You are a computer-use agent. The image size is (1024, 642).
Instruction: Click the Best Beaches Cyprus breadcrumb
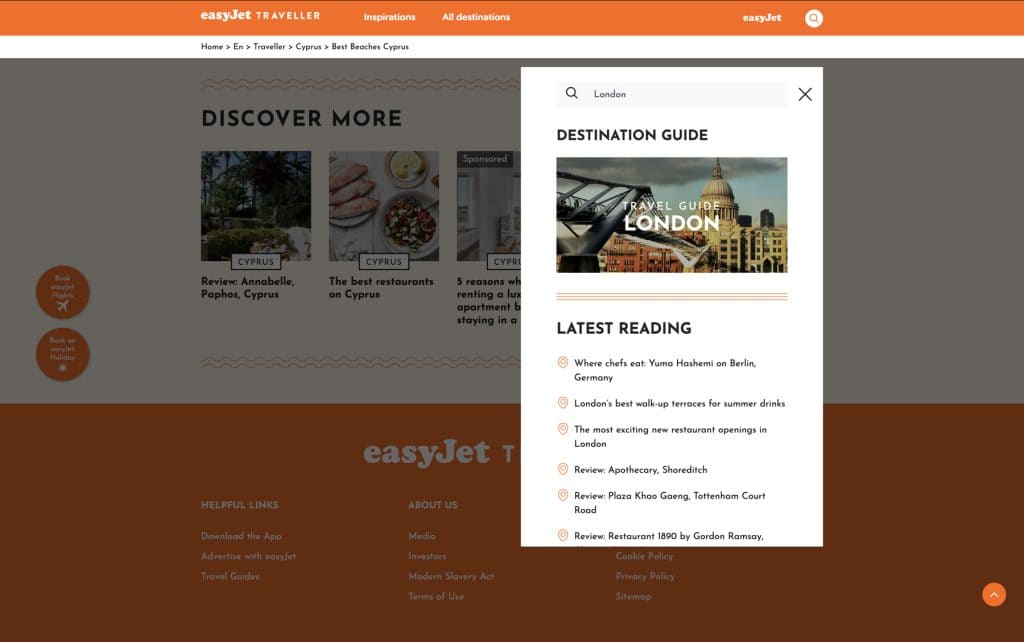click(370, 46)
